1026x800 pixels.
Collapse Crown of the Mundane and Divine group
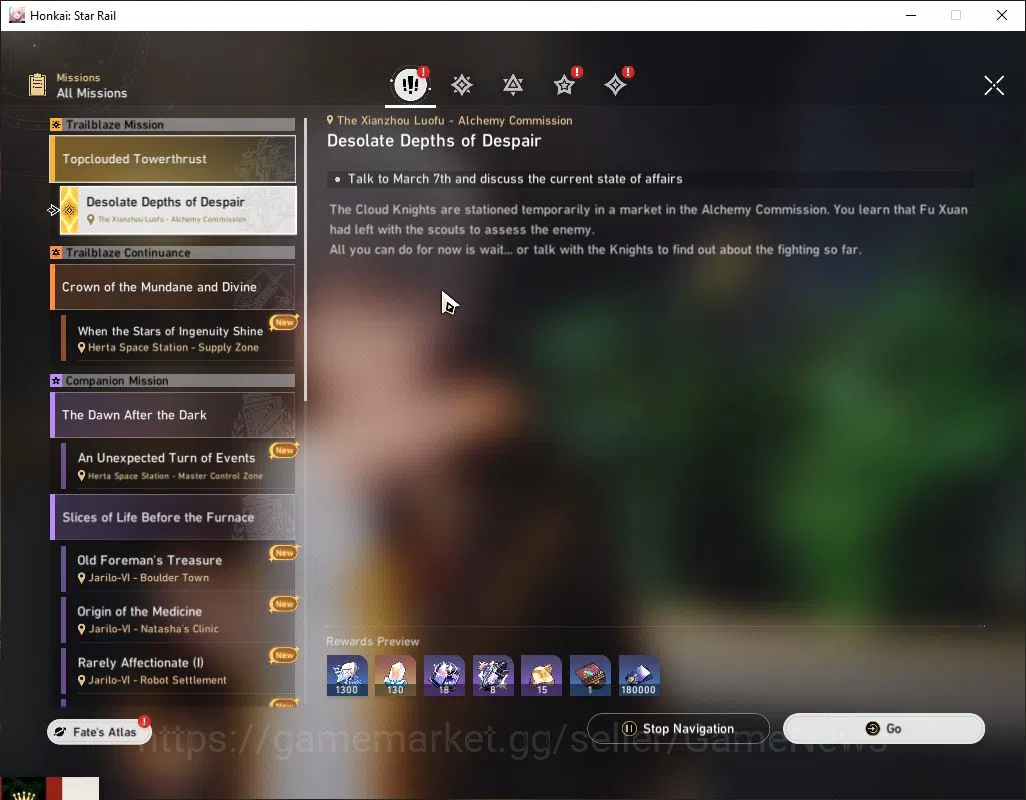(x=173, y=287)
